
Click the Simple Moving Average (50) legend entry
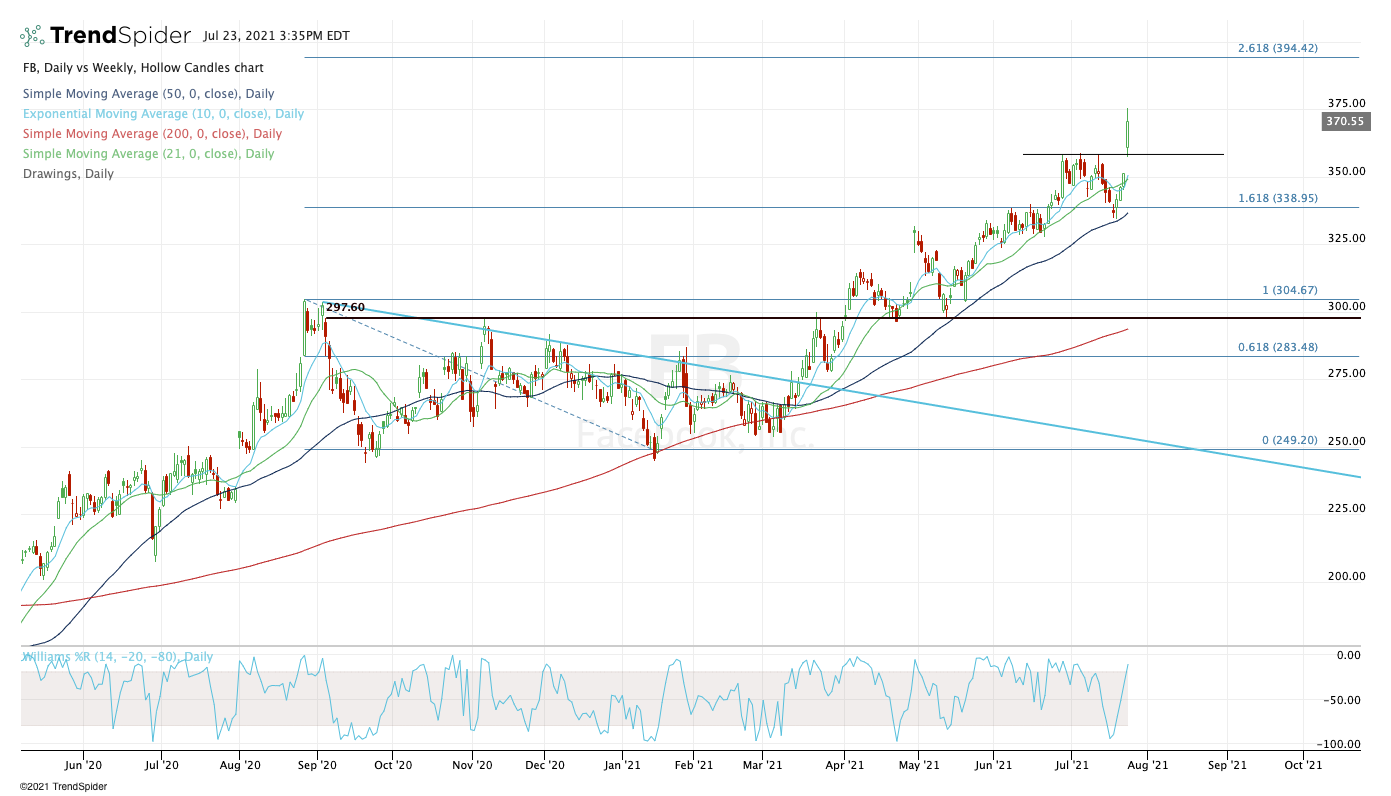pyautogui.click(x=148, y=94)
